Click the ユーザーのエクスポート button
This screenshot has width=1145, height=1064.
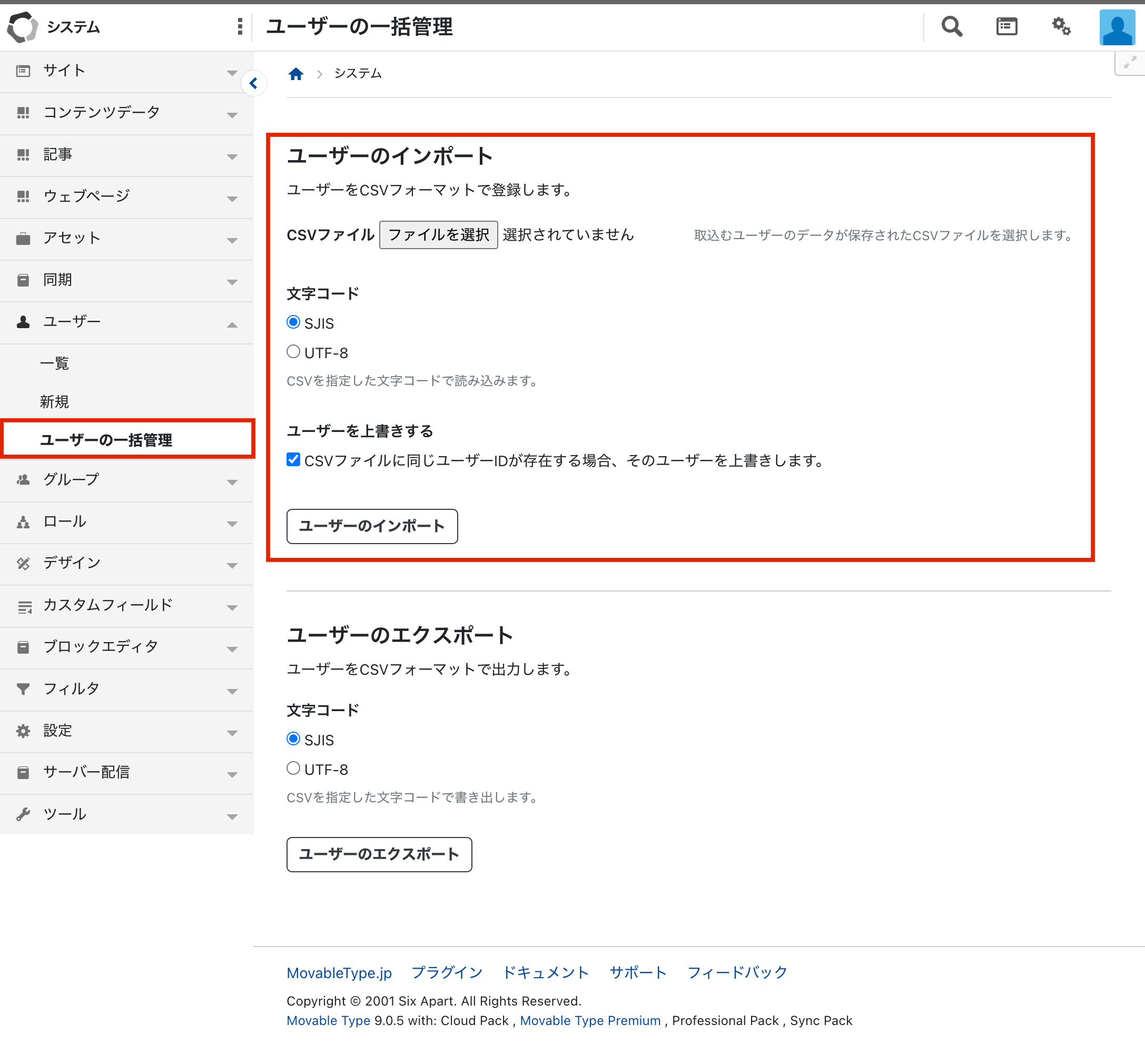379,854
